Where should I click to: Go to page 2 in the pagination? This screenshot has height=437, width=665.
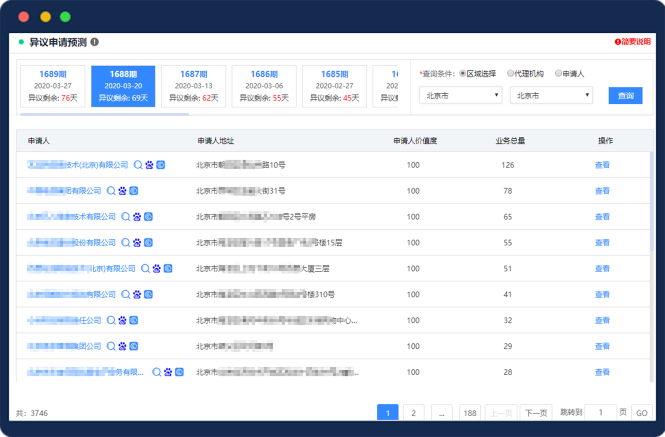coord(414,412)
